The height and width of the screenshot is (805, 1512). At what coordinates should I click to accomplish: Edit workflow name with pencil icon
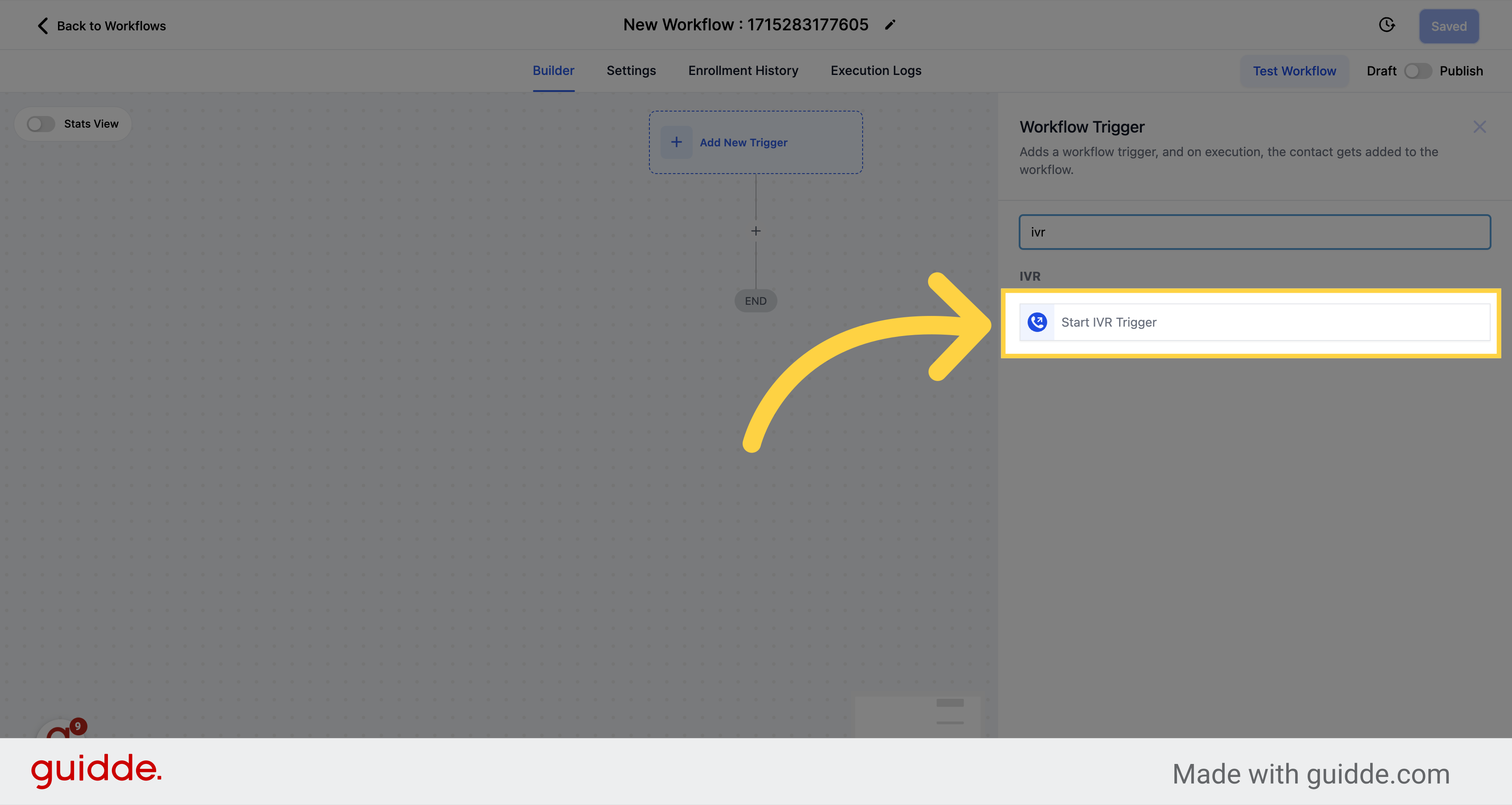(x=890, y=25)
